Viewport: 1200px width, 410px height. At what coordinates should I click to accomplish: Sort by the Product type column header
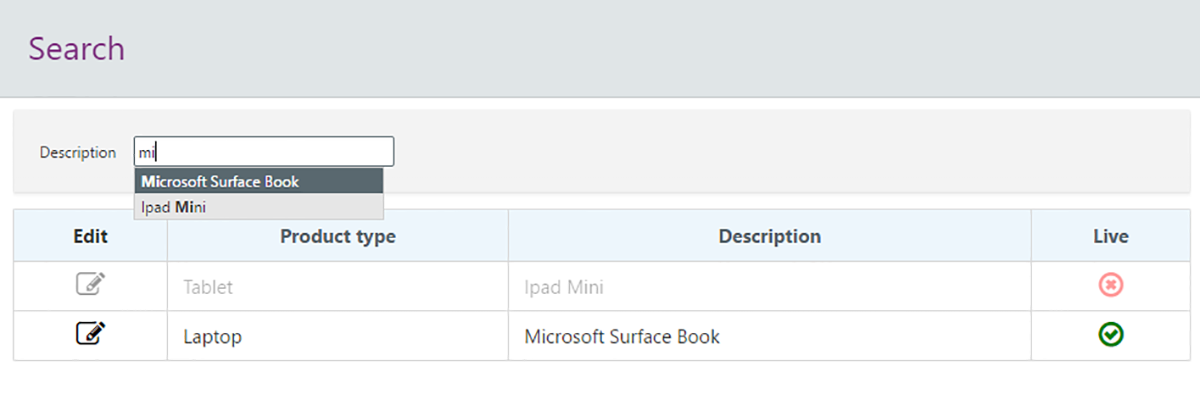tap(338, 236)
